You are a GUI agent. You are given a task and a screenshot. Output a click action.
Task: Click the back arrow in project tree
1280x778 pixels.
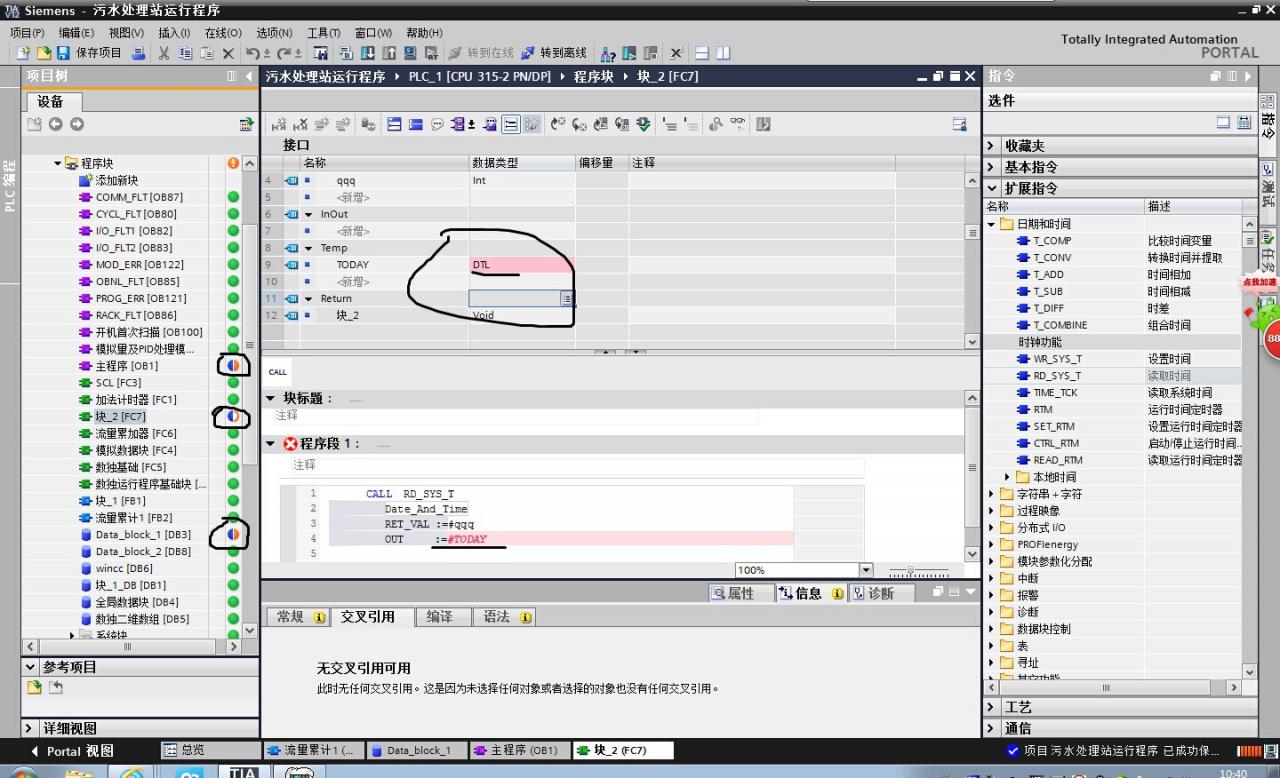click(x=56, y=124)
